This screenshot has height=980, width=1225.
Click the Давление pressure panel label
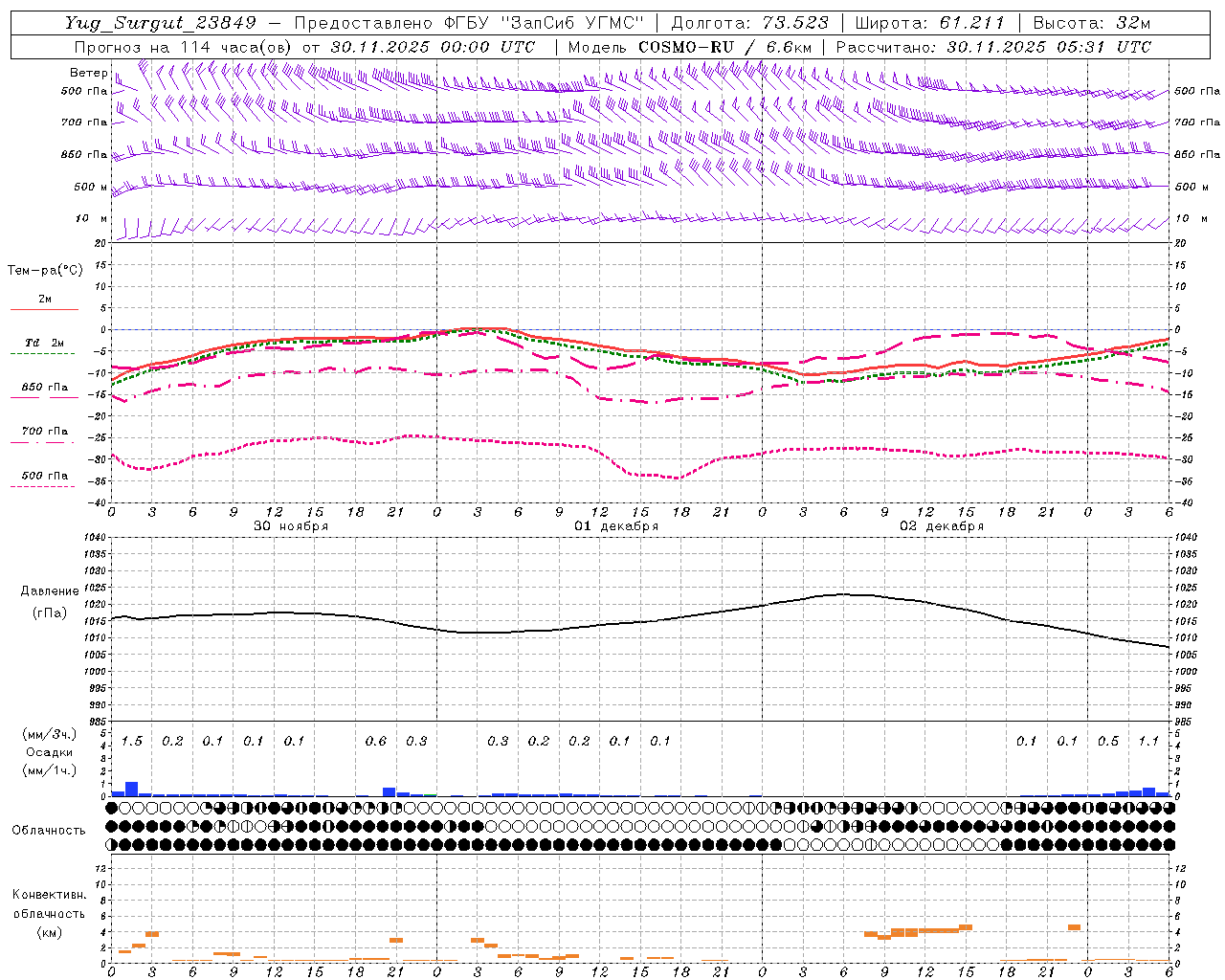click(x=50, y=591)
